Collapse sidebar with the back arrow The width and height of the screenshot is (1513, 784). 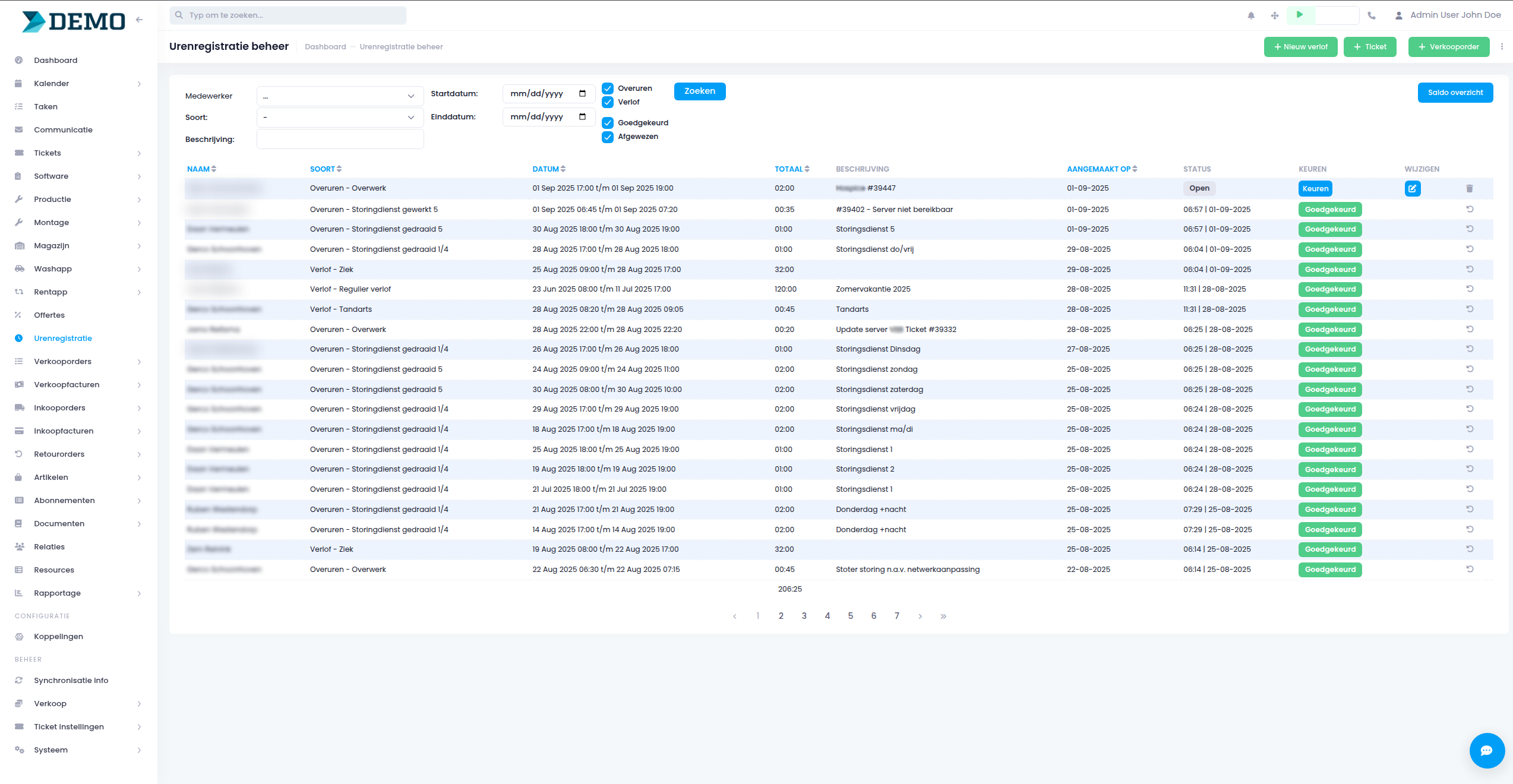[x=139, y=20]
